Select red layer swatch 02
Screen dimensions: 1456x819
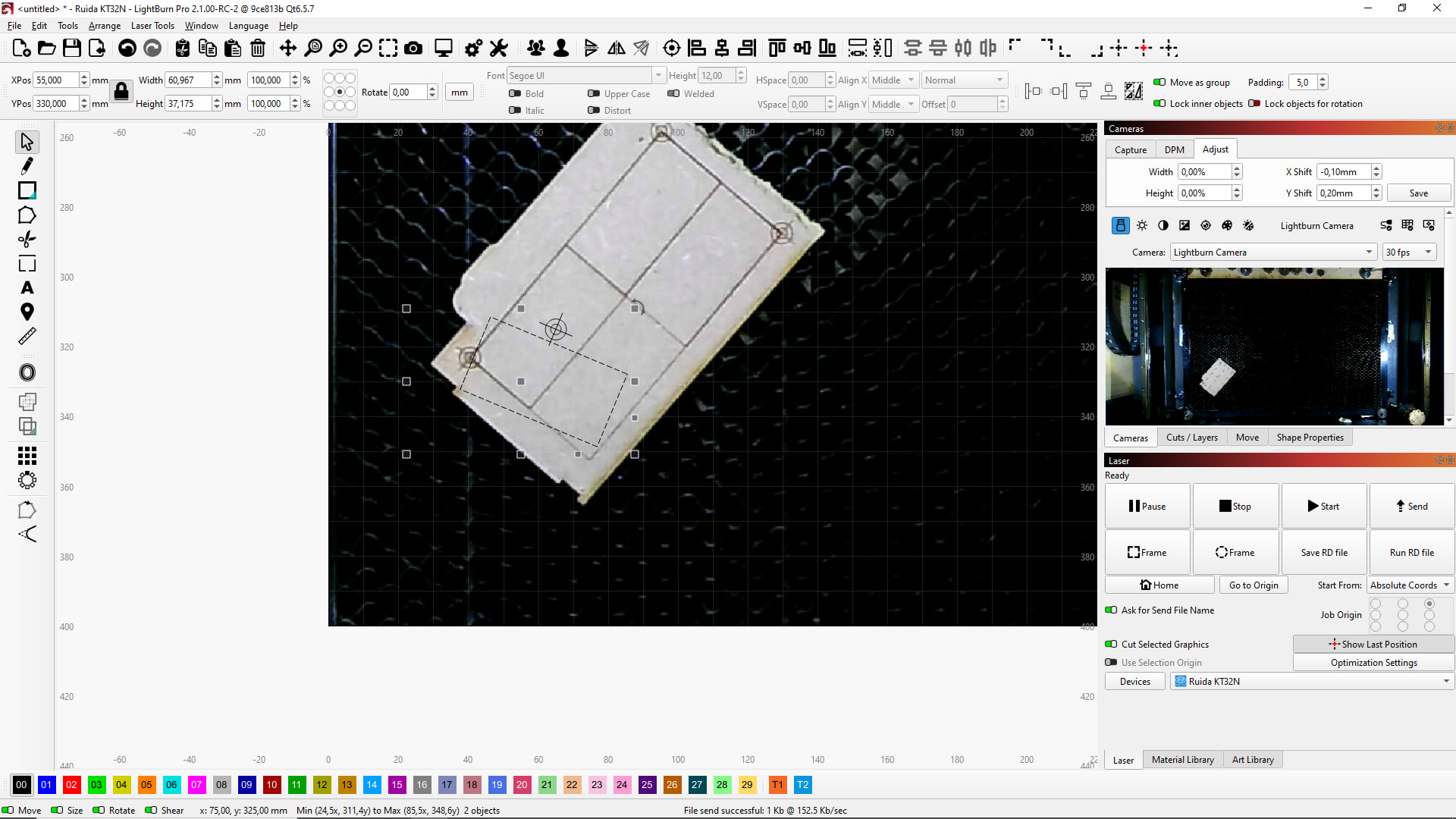point(71,785)
